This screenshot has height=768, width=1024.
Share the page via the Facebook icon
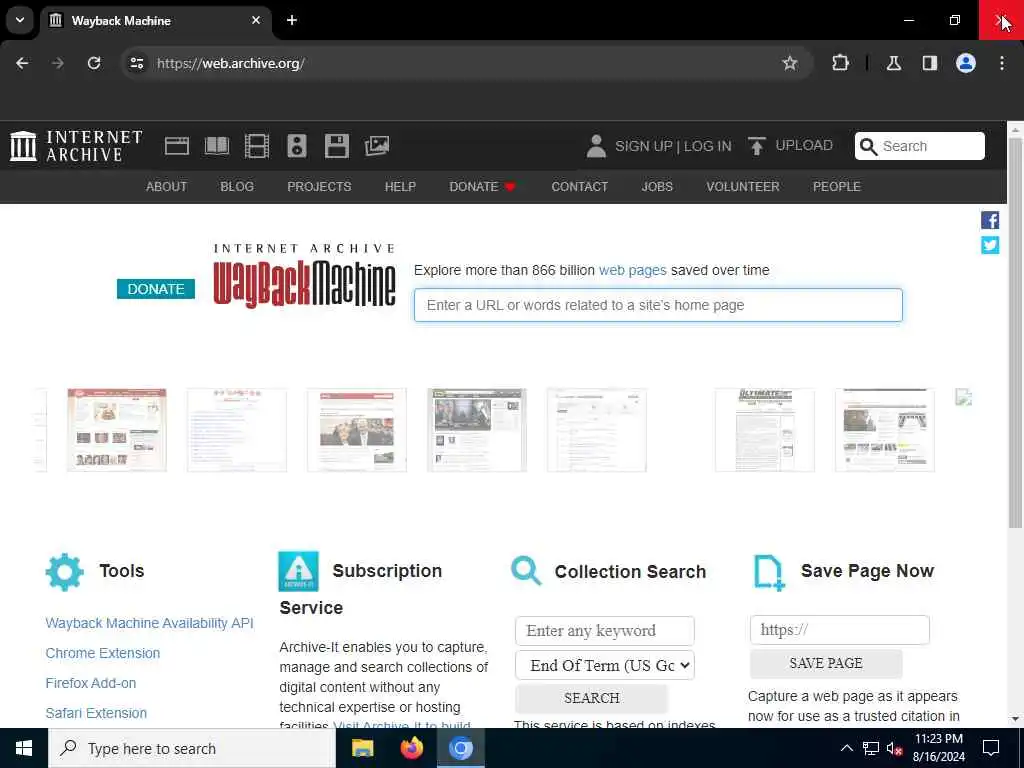coord(989,220)
